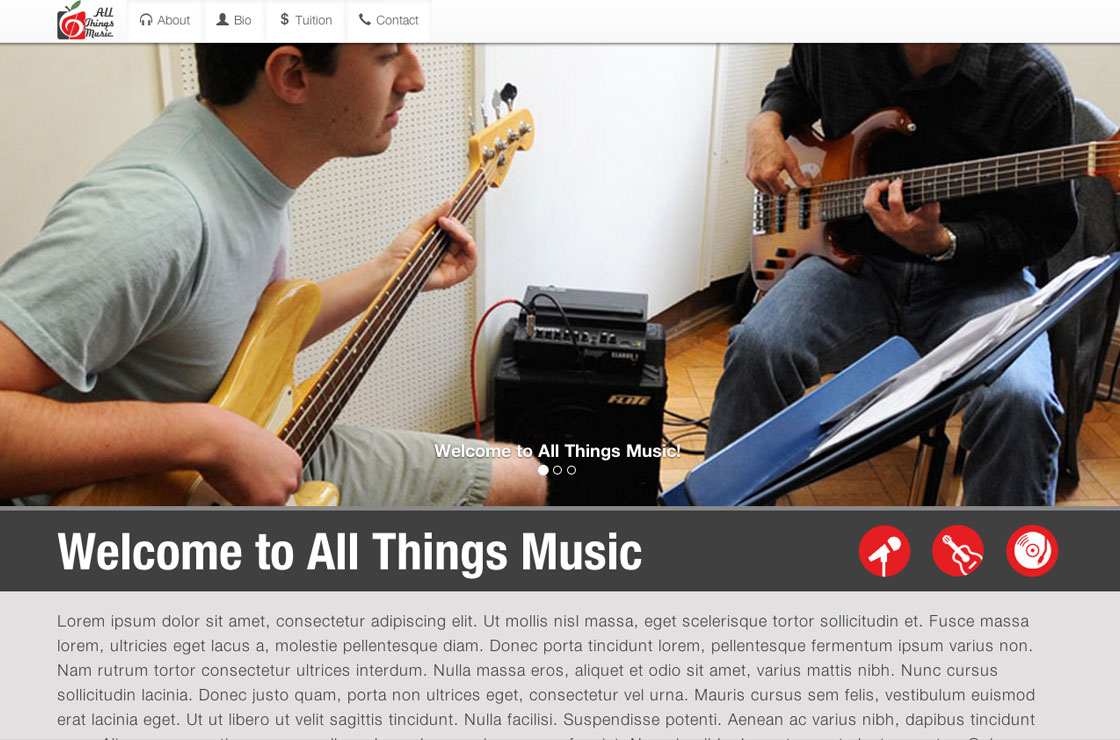Image resolution: width=1120 pixels, height=740 pixels.
Task: Click the headphones icon beside About
Action: 146,20
